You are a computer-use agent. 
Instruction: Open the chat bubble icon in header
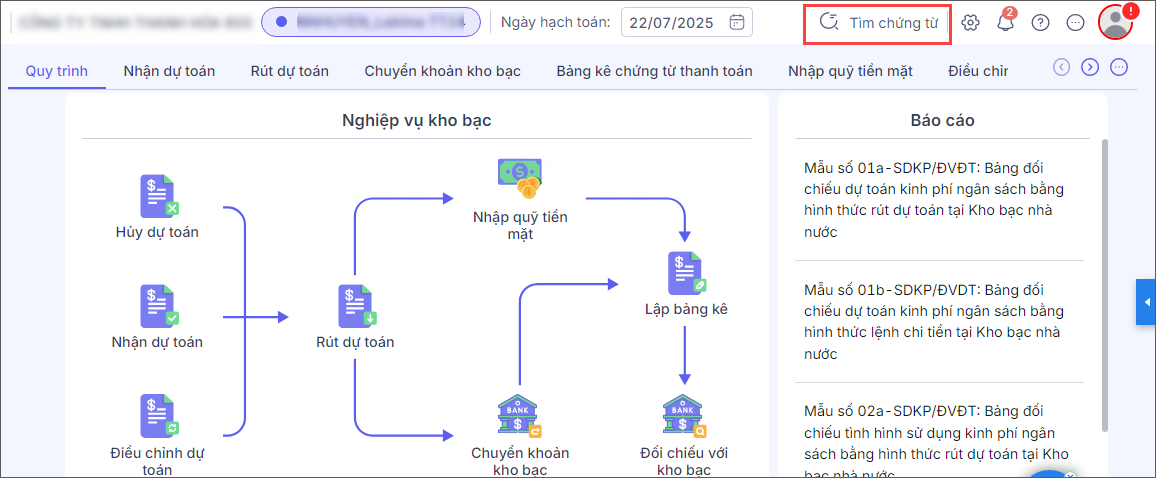click(1076, 23)
